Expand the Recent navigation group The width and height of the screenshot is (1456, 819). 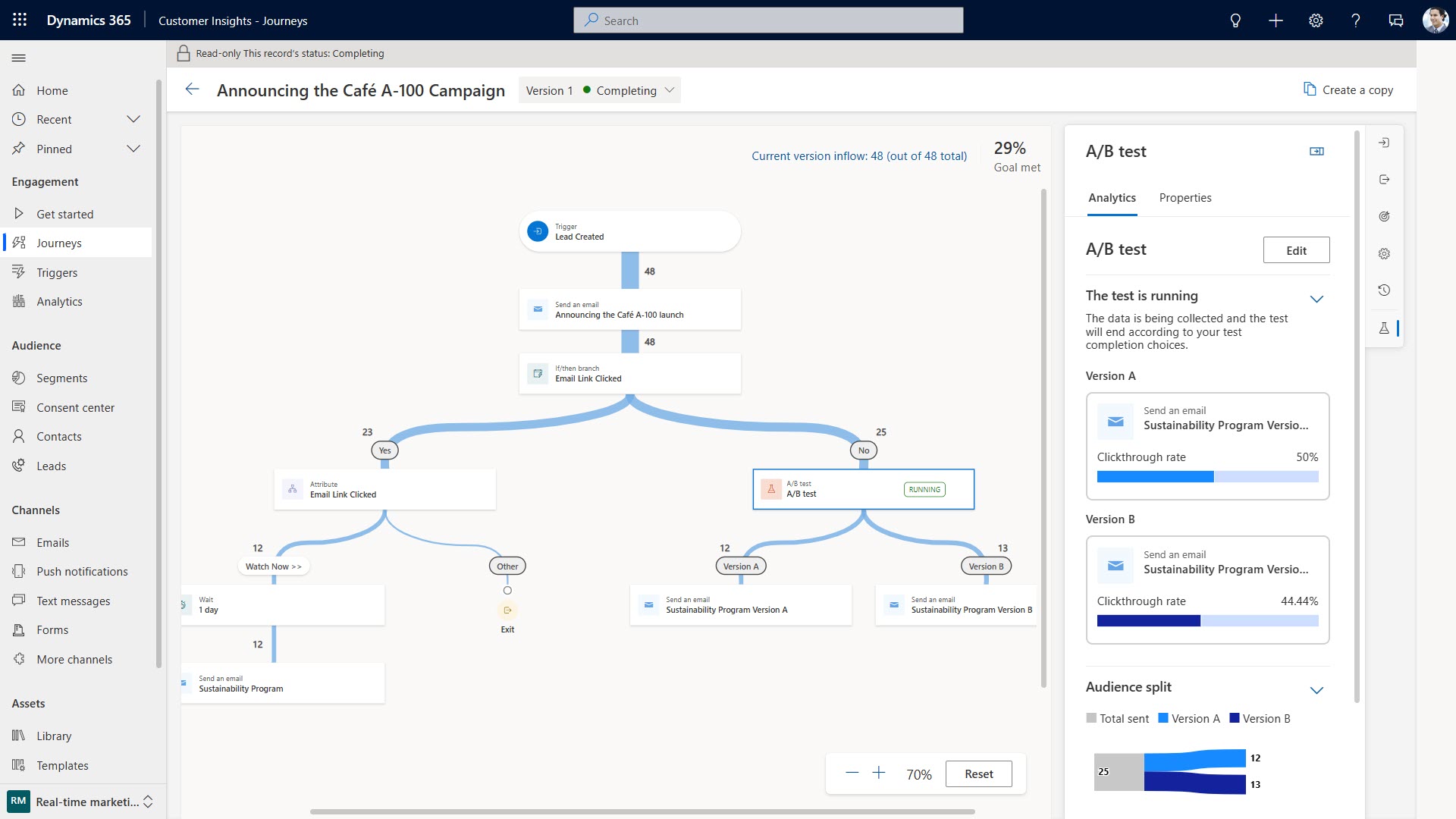pos(133,119)
